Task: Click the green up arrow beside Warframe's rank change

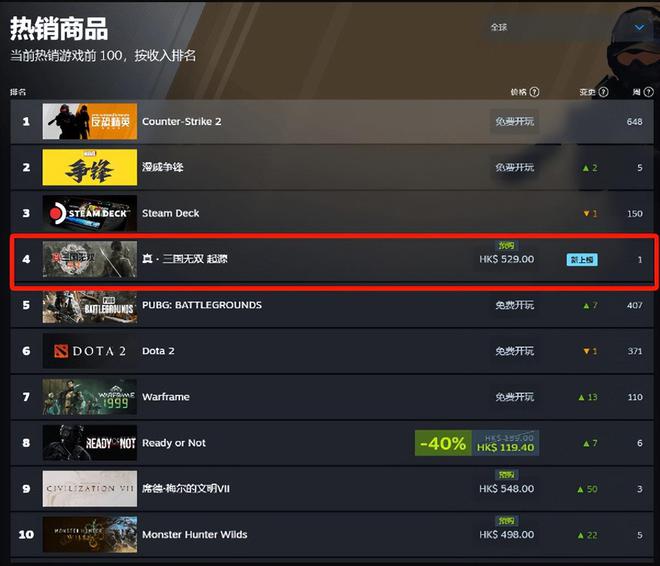Action: click(x=581, y=397)
